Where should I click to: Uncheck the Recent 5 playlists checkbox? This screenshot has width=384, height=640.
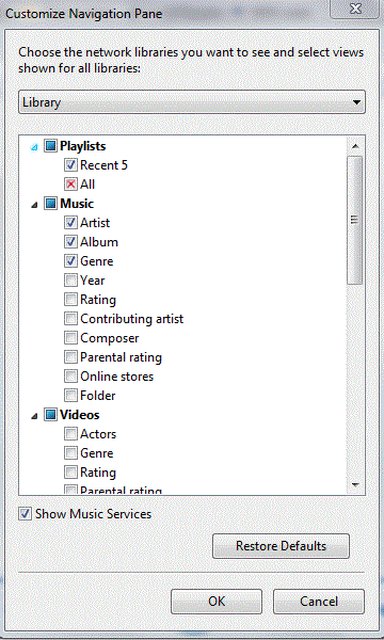click(71, 165)
